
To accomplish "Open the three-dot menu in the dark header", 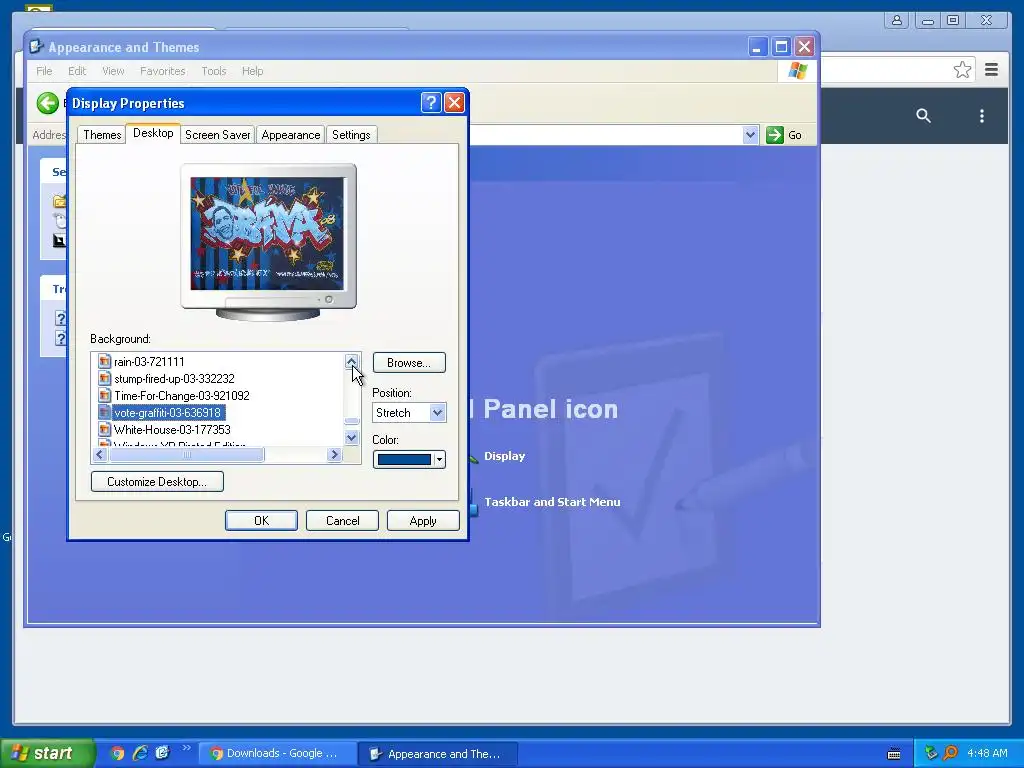I will pos(982,116).
